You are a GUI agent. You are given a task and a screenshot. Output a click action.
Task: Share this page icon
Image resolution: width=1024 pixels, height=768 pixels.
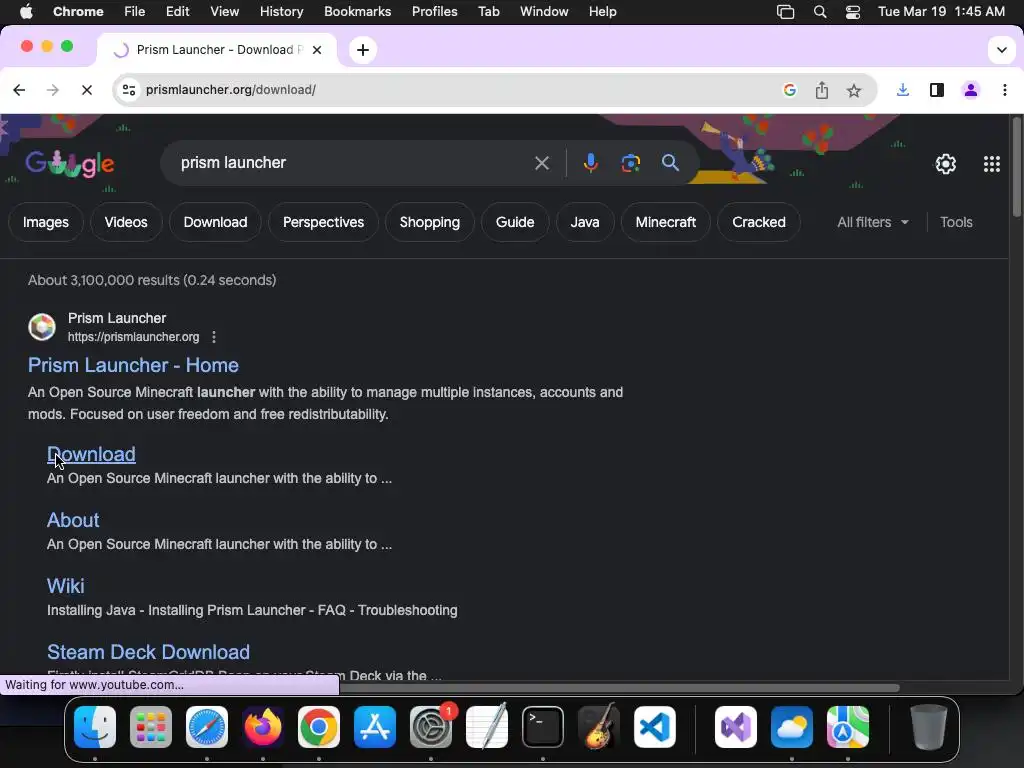point(822,90)
